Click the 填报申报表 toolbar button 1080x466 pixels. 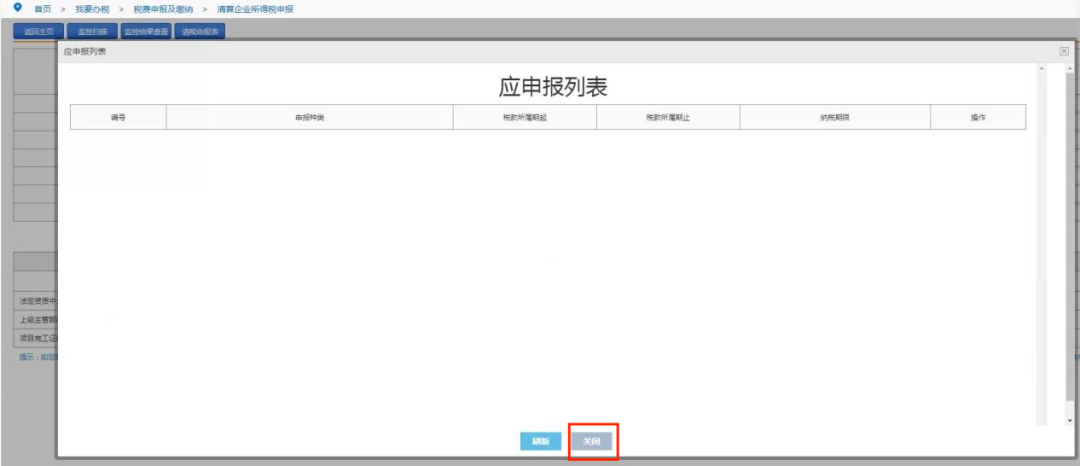pos(201,31)
